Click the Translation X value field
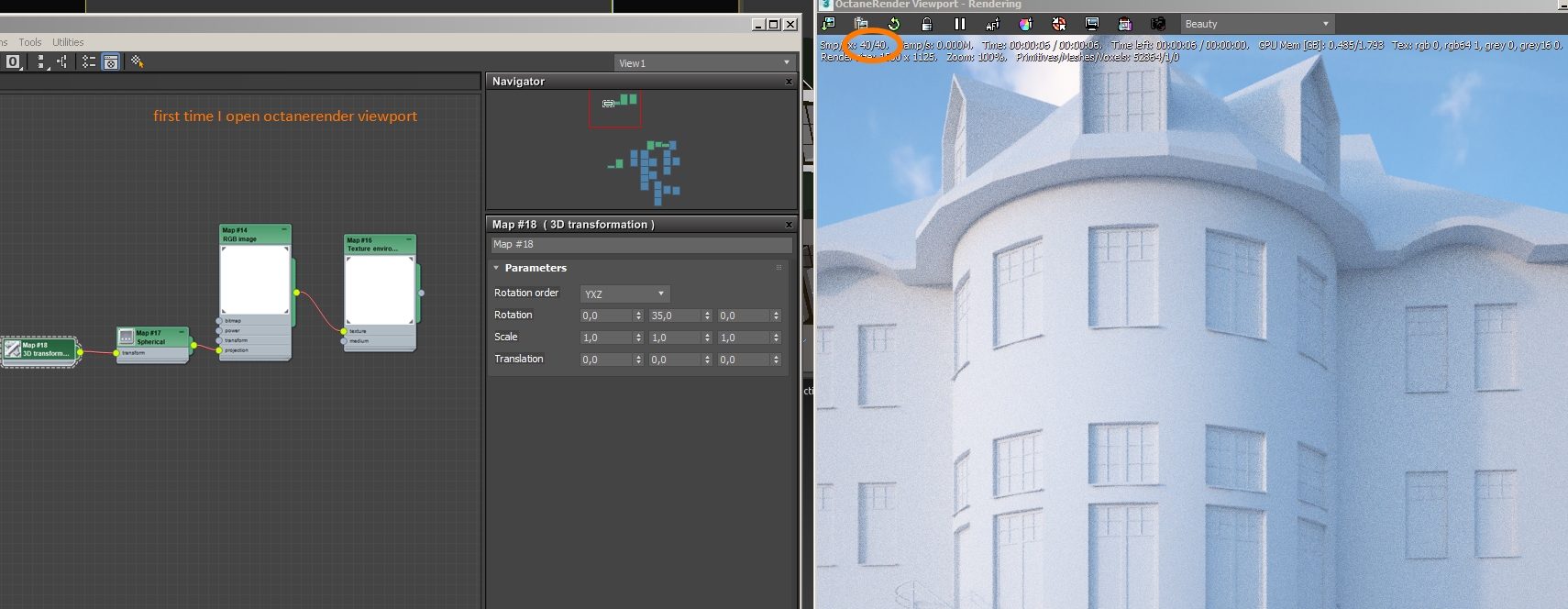The width and height of the screenshot is (1568, 609). 607,360
